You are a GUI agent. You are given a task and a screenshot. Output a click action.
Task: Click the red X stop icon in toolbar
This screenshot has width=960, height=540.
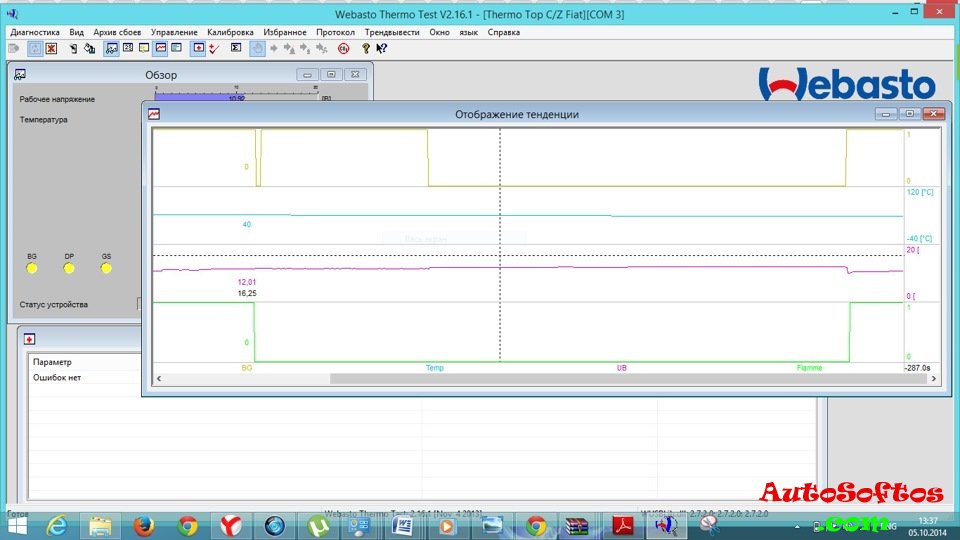[x=51, y=48]
